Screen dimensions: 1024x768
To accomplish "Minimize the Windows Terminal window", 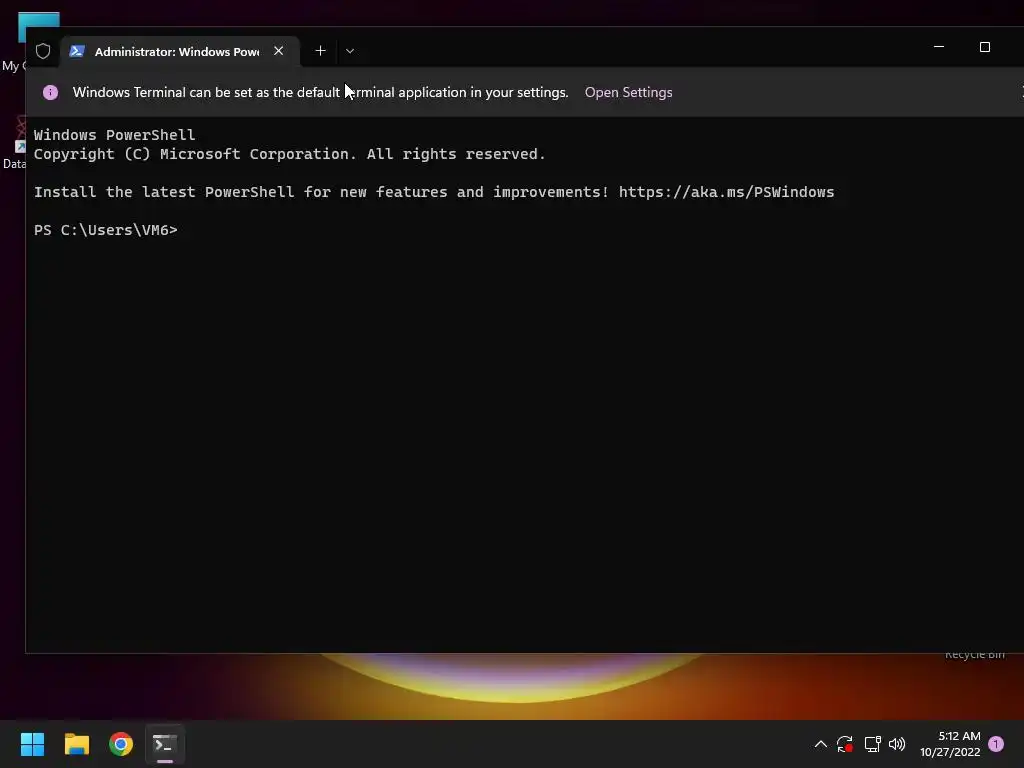I will pyautogui.click(x=939, y=47).
